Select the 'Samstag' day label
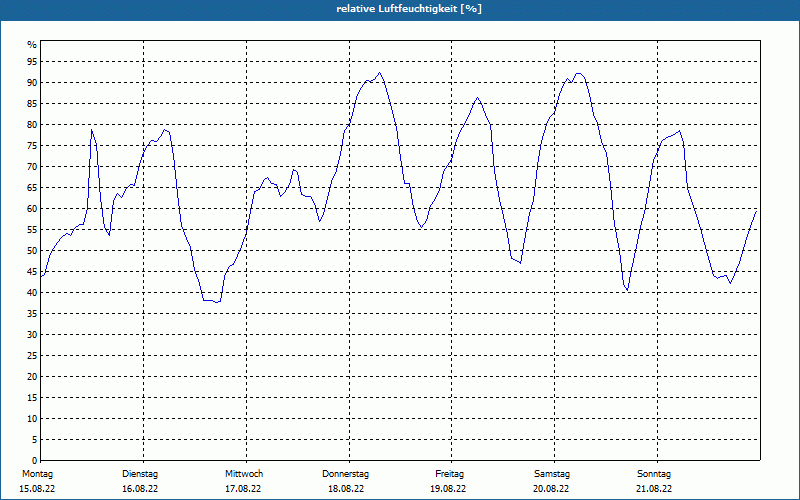Screen dimensions: 800x500 552,474
